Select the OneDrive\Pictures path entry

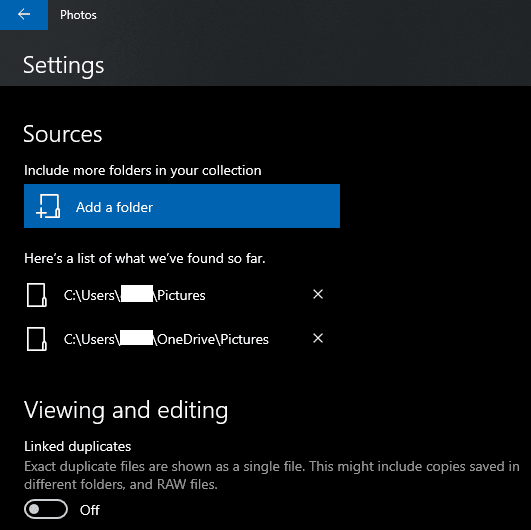166,339
